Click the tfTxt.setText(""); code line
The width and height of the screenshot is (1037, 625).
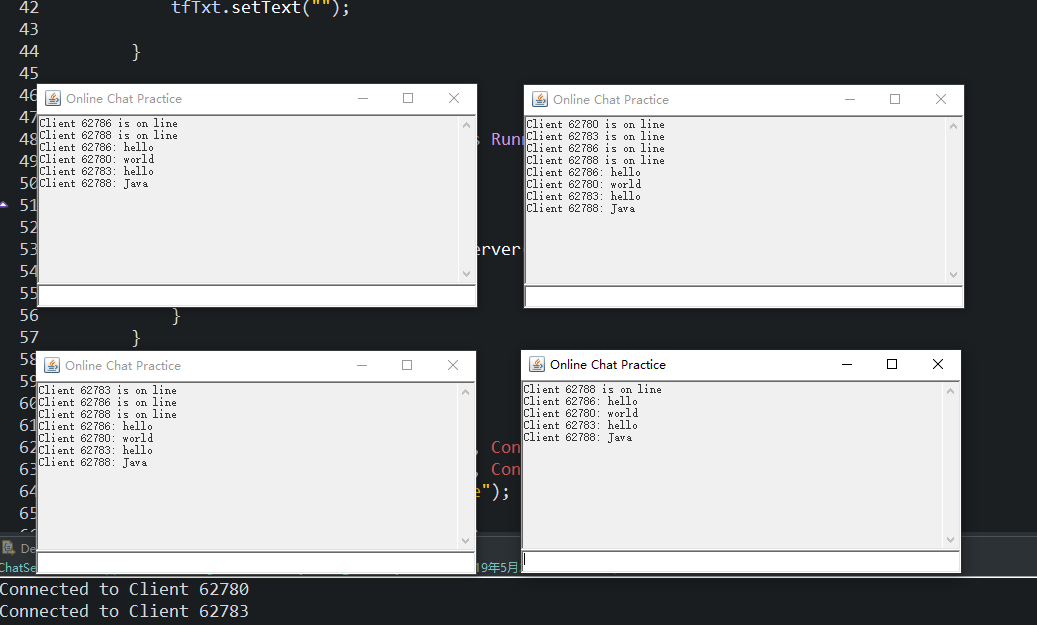tap(260, 7)
